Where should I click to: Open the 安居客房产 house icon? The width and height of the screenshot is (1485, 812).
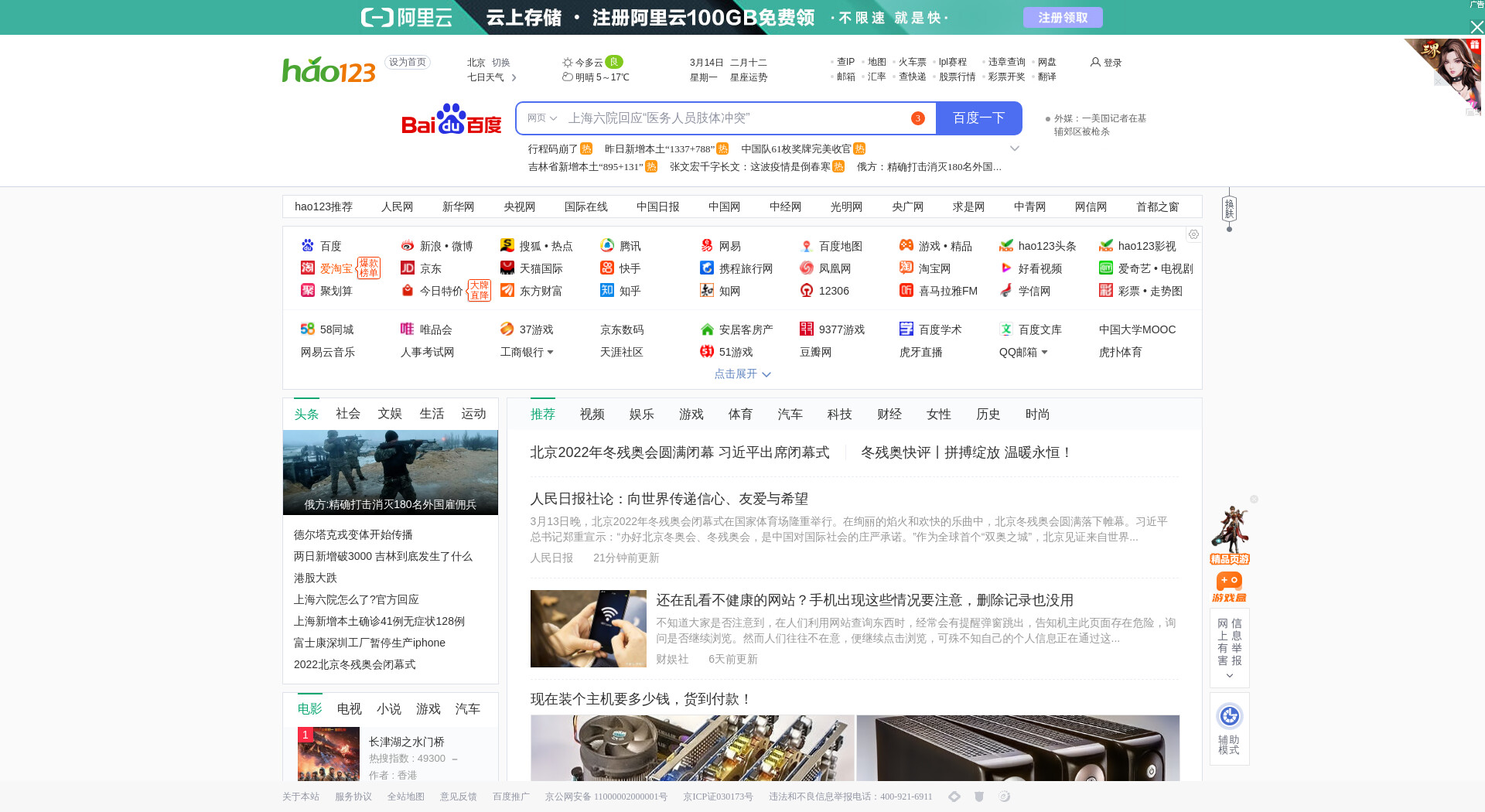point(707,329)
